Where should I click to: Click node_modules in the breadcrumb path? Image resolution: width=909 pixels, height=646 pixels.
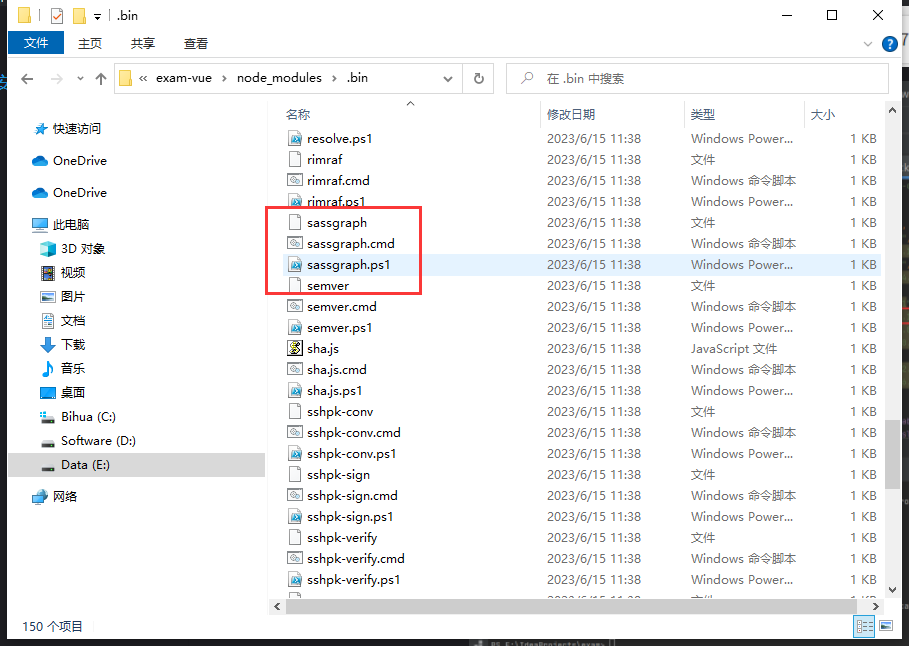(x=279, y=78)
